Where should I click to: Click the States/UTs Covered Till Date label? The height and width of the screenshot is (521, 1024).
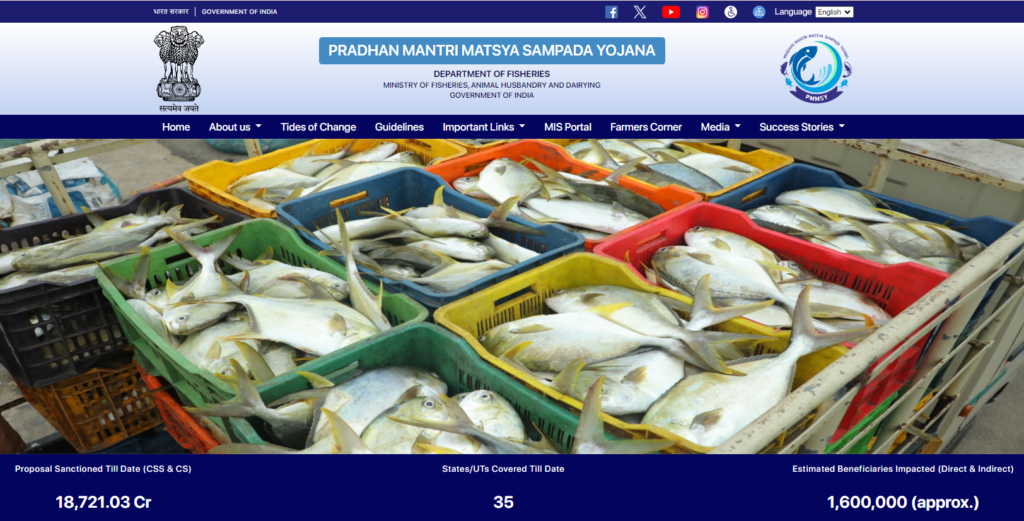tap(503, 469)
